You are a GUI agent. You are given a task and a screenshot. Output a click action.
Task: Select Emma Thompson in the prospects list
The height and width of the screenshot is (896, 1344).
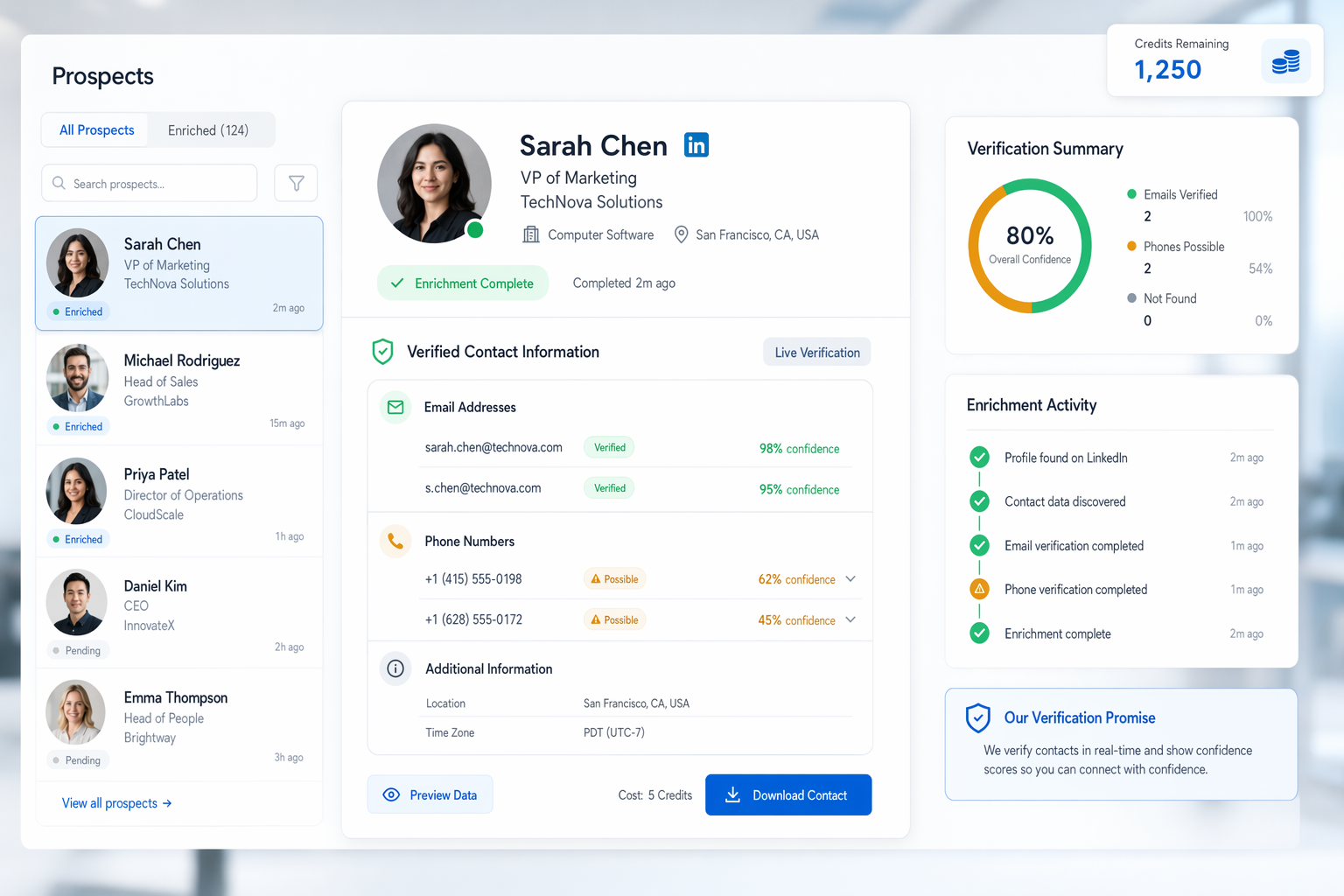pos(179,724)
